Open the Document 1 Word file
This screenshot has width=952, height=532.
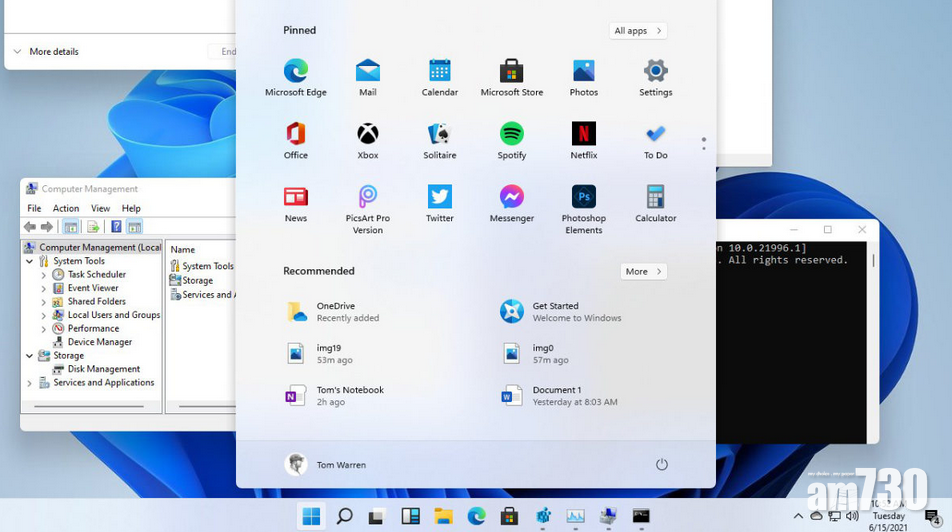click(559, 396)
